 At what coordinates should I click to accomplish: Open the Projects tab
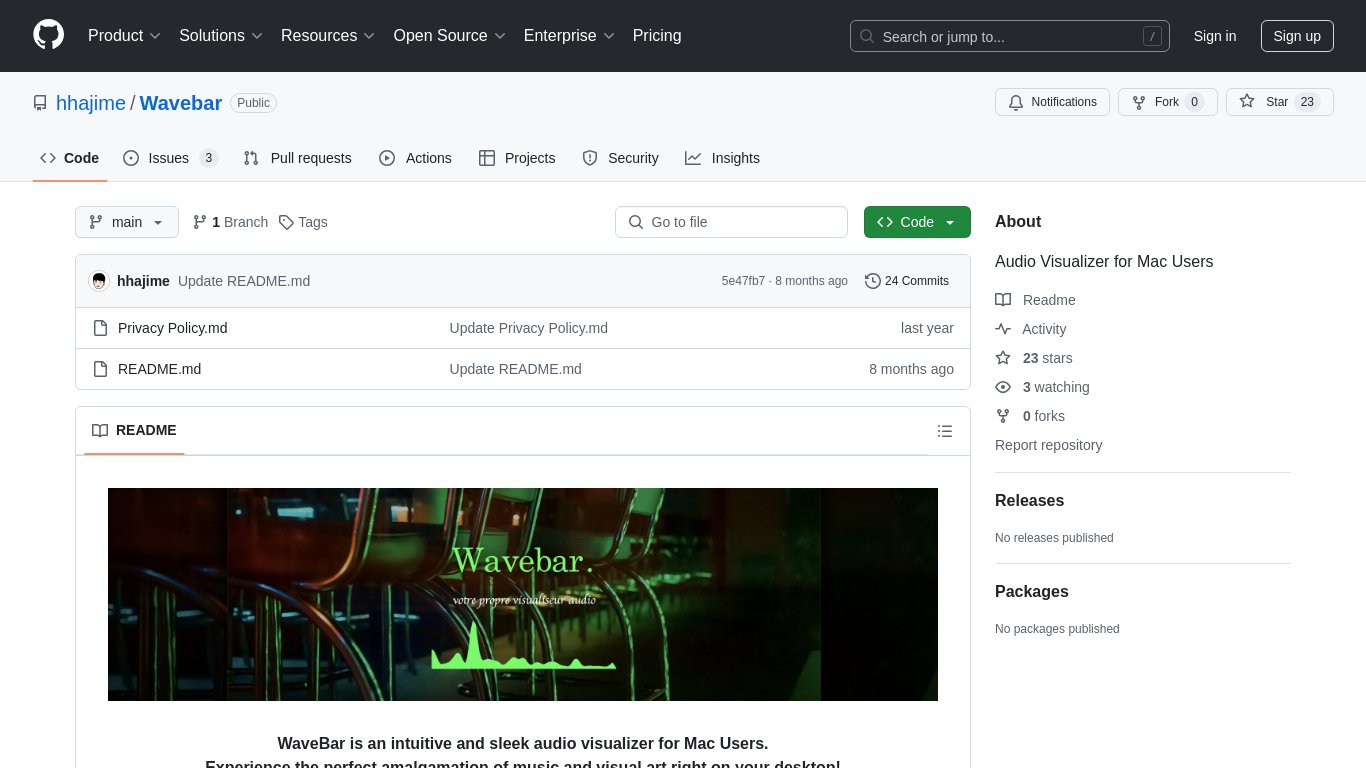pos(517,158)
